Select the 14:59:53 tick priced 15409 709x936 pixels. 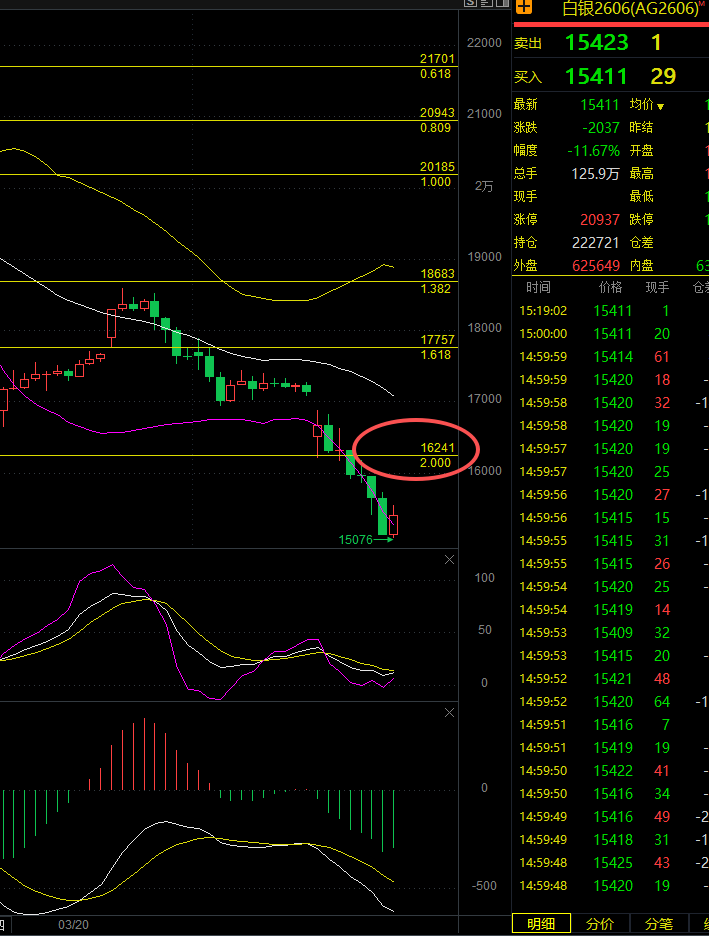(611, 633)
